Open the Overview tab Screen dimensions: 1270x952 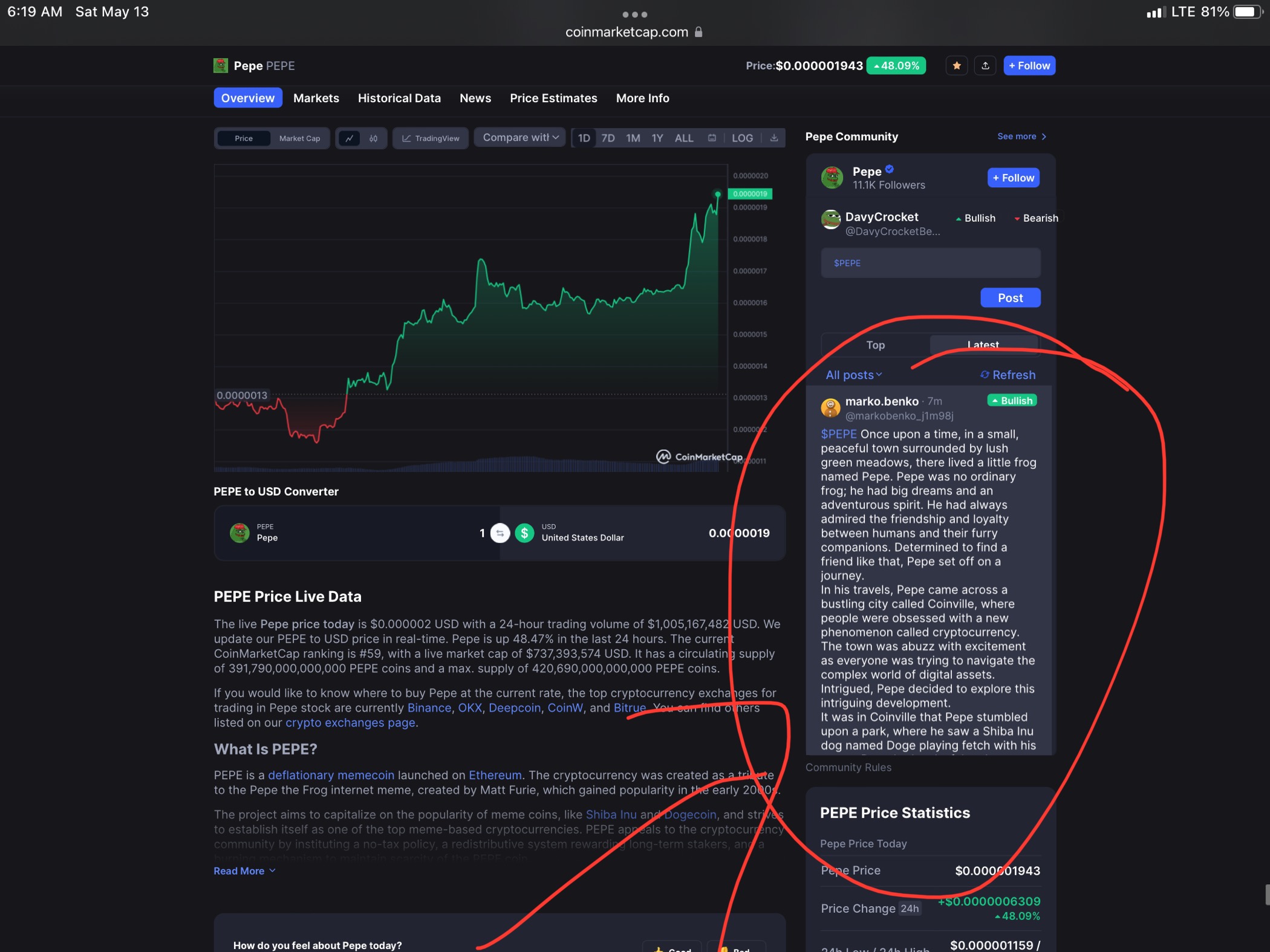[x=248, y=98]
